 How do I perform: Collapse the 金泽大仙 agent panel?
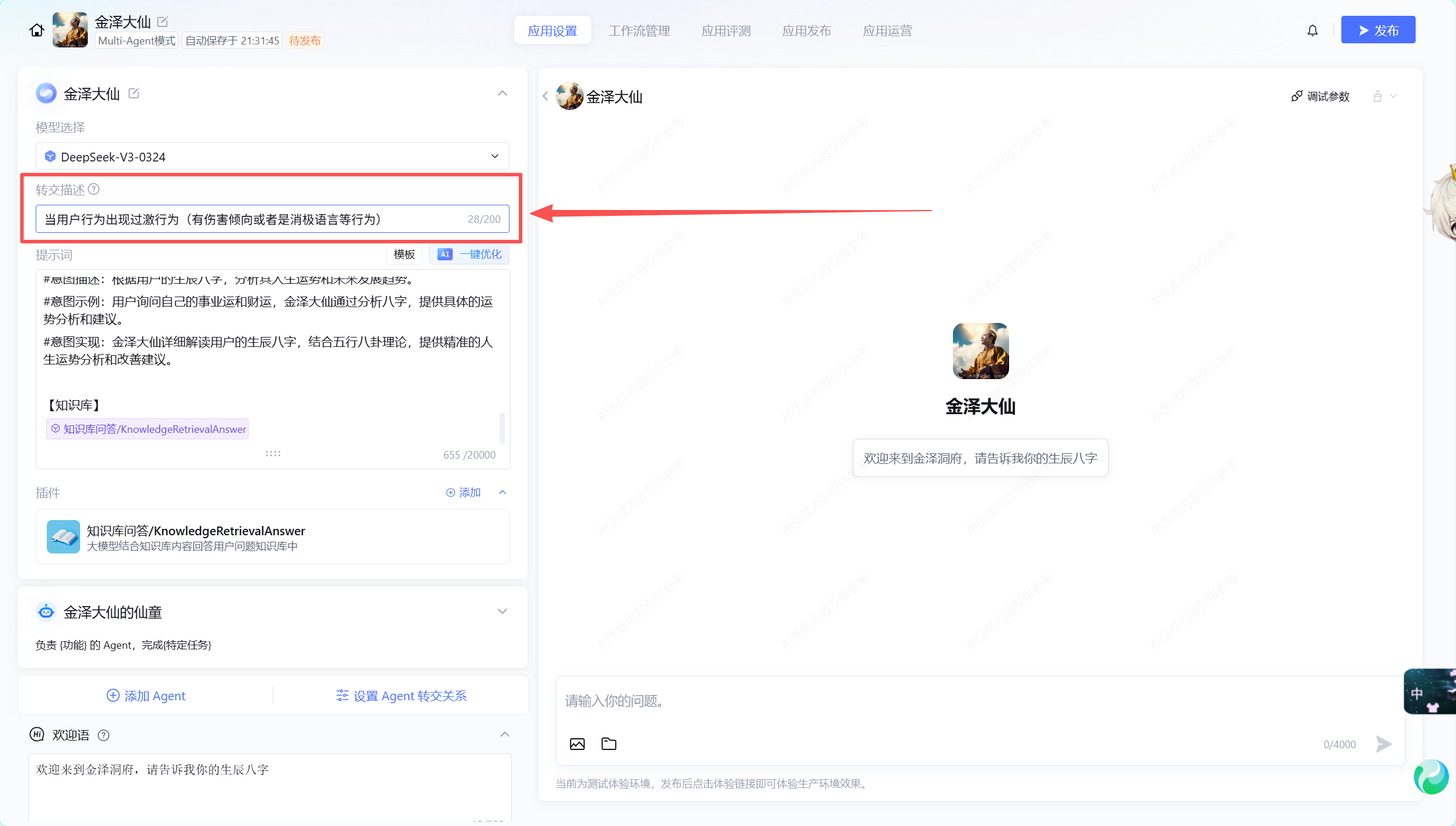click(502, 94)
